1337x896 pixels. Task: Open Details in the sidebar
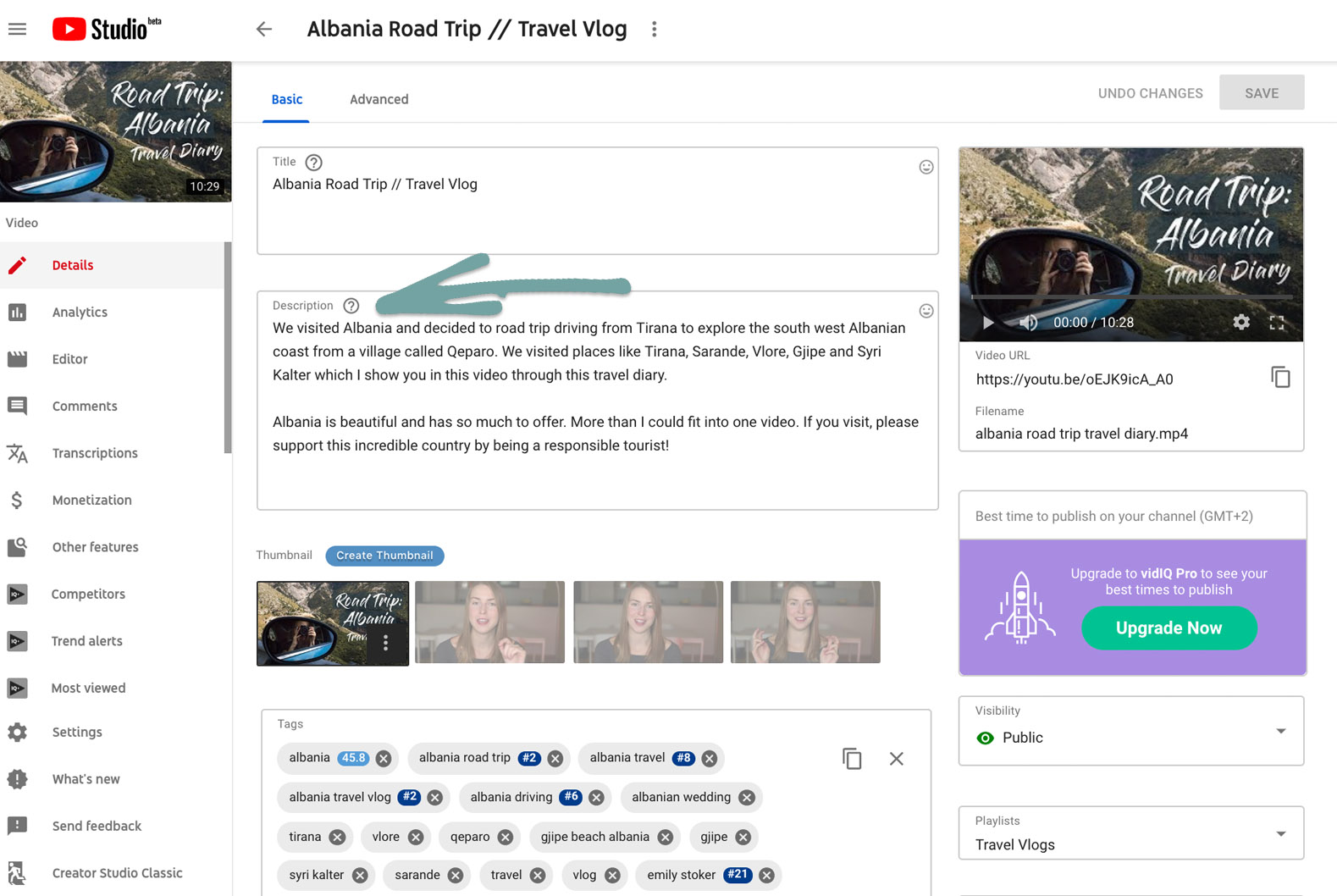(113, 265)
